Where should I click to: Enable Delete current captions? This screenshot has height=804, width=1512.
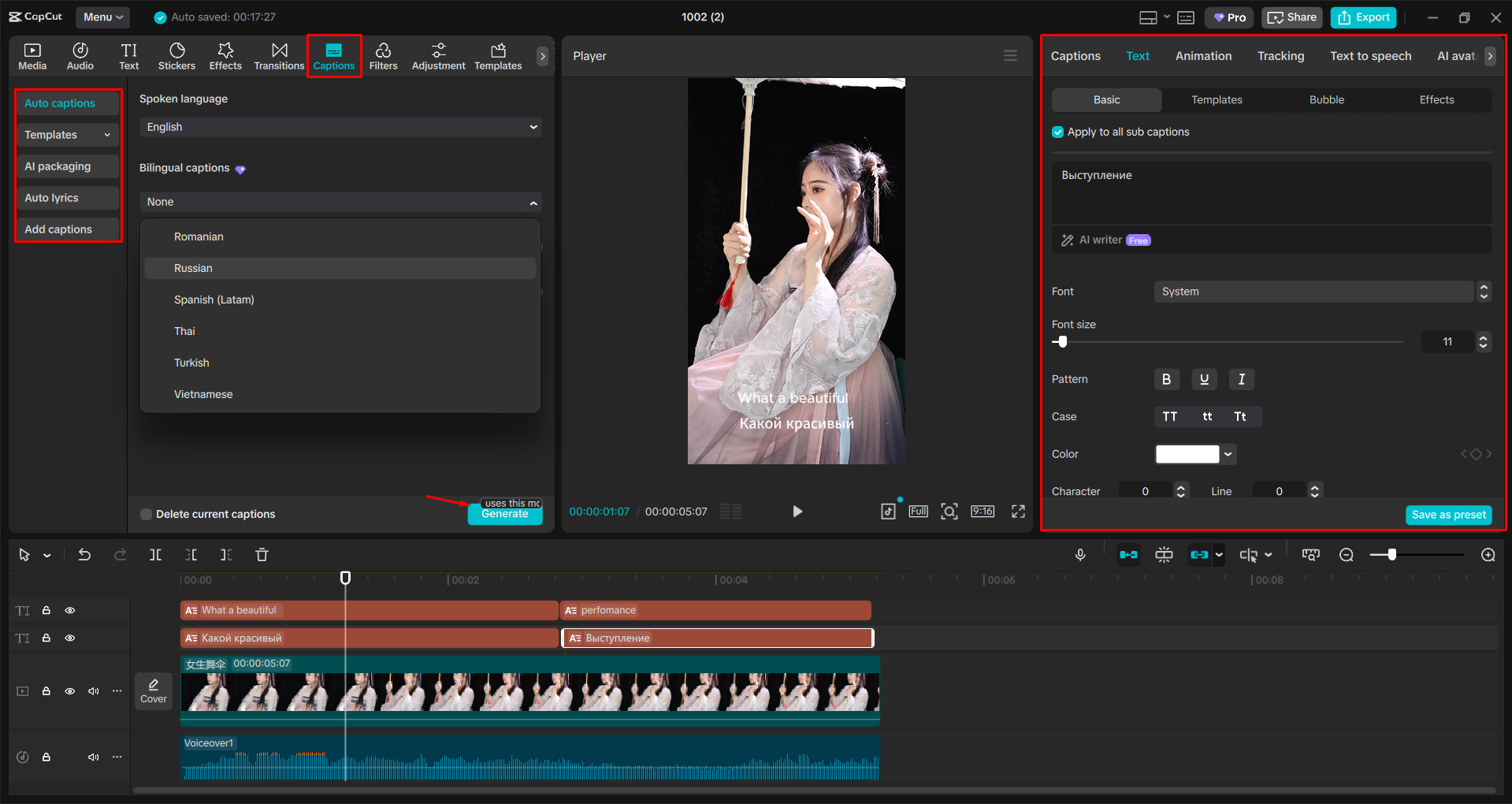tap(146, 514)
